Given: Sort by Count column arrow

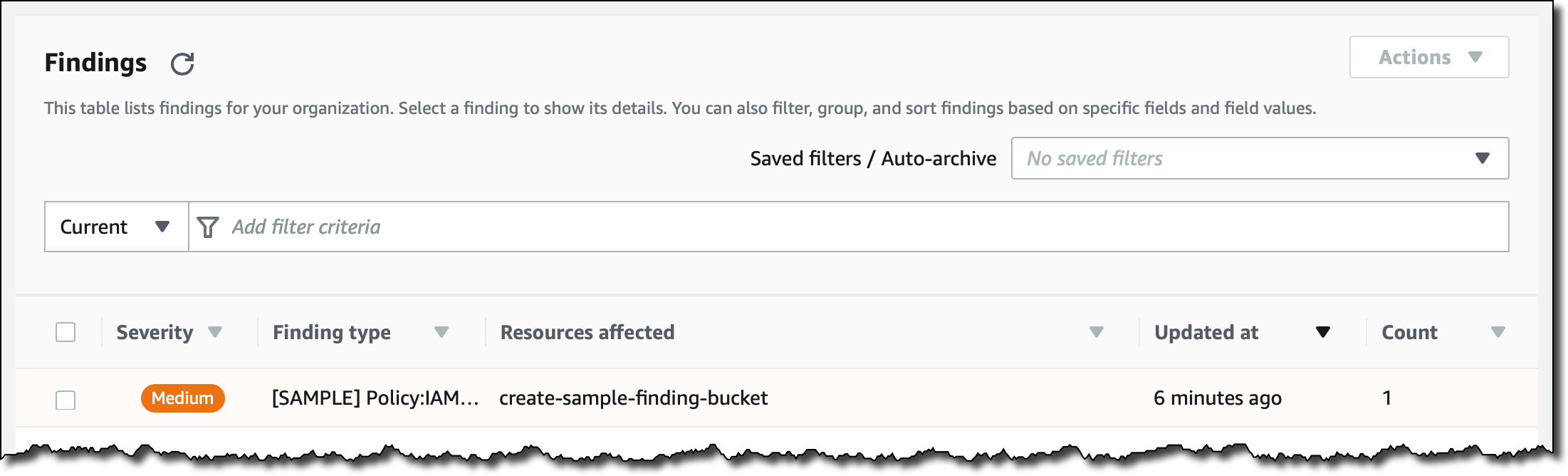Looking at the screenshot, I should 1498,332.
